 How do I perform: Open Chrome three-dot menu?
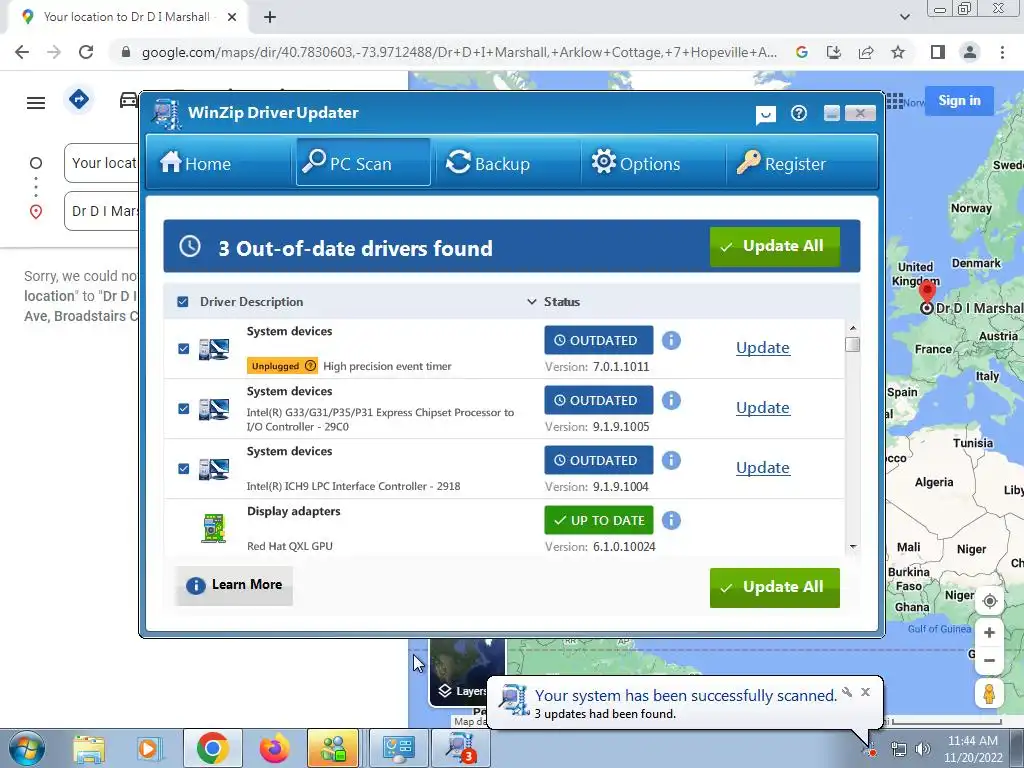coord(1002,52)
